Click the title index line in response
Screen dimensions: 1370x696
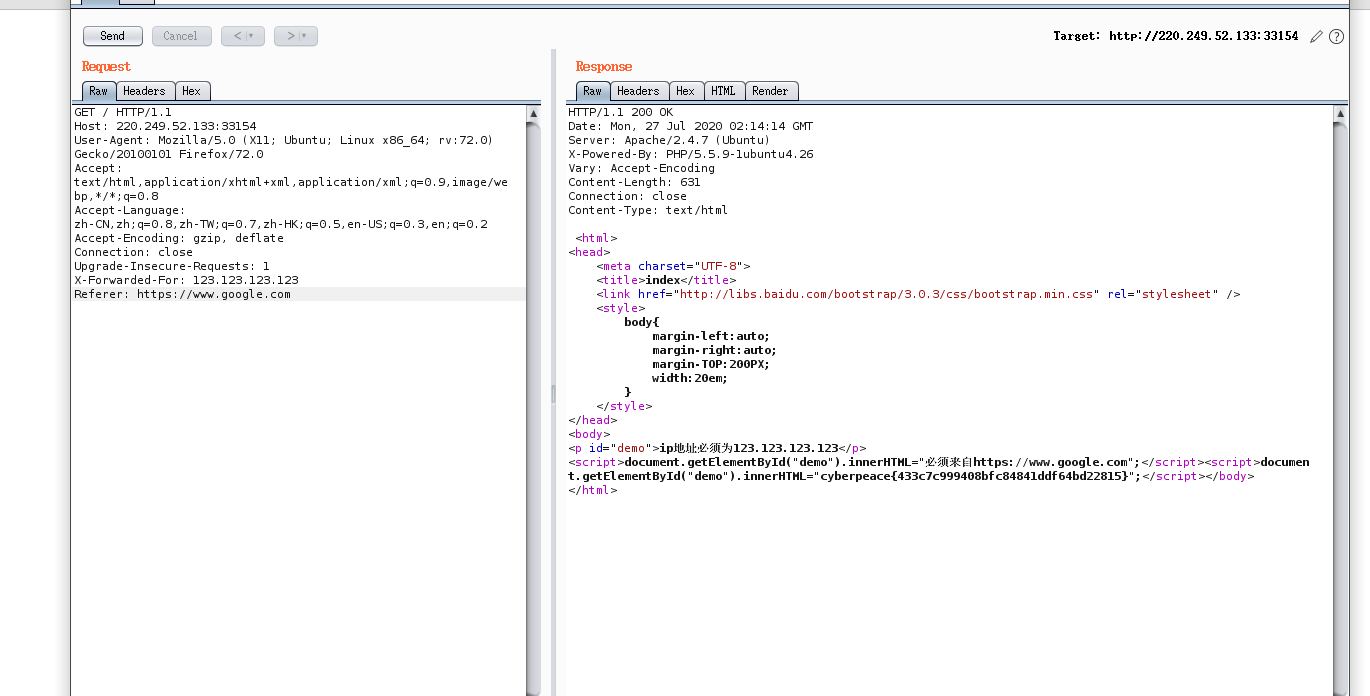[x=665, y=280]
